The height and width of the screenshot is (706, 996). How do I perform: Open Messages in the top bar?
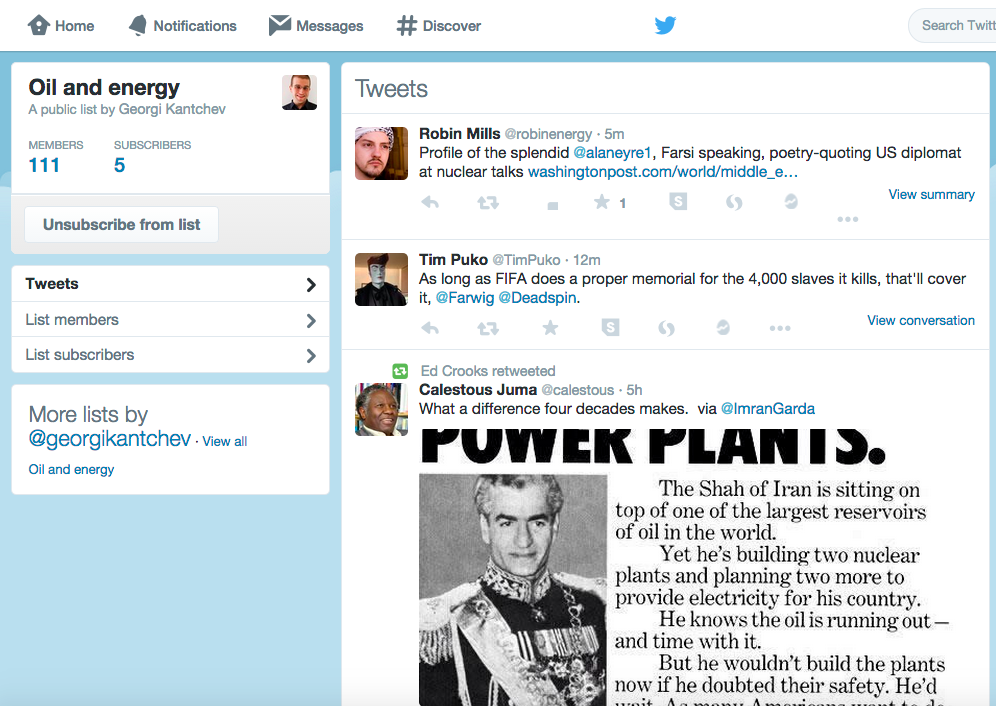pos(316,26)
